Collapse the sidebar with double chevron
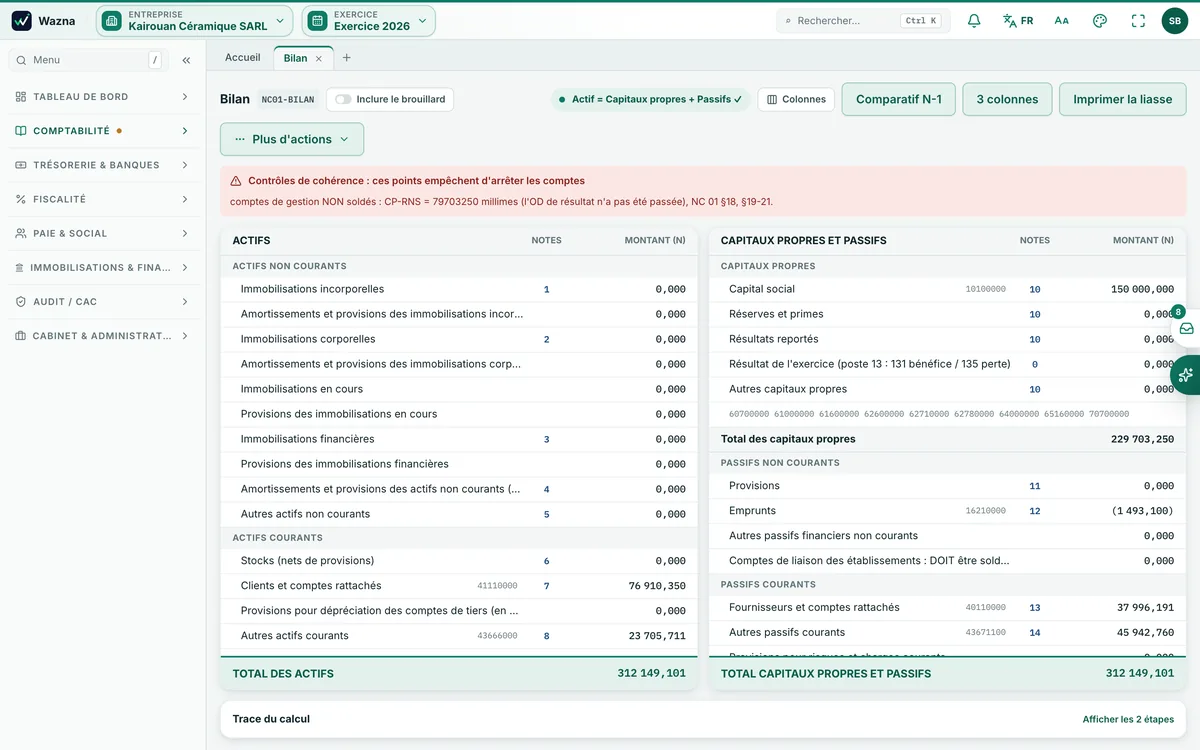This screenshot has width=1200, height=750. point(186,60)
